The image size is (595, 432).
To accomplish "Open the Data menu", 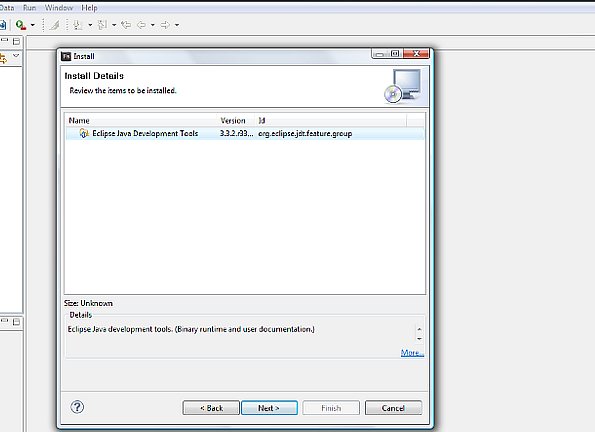I will (7, 8).
